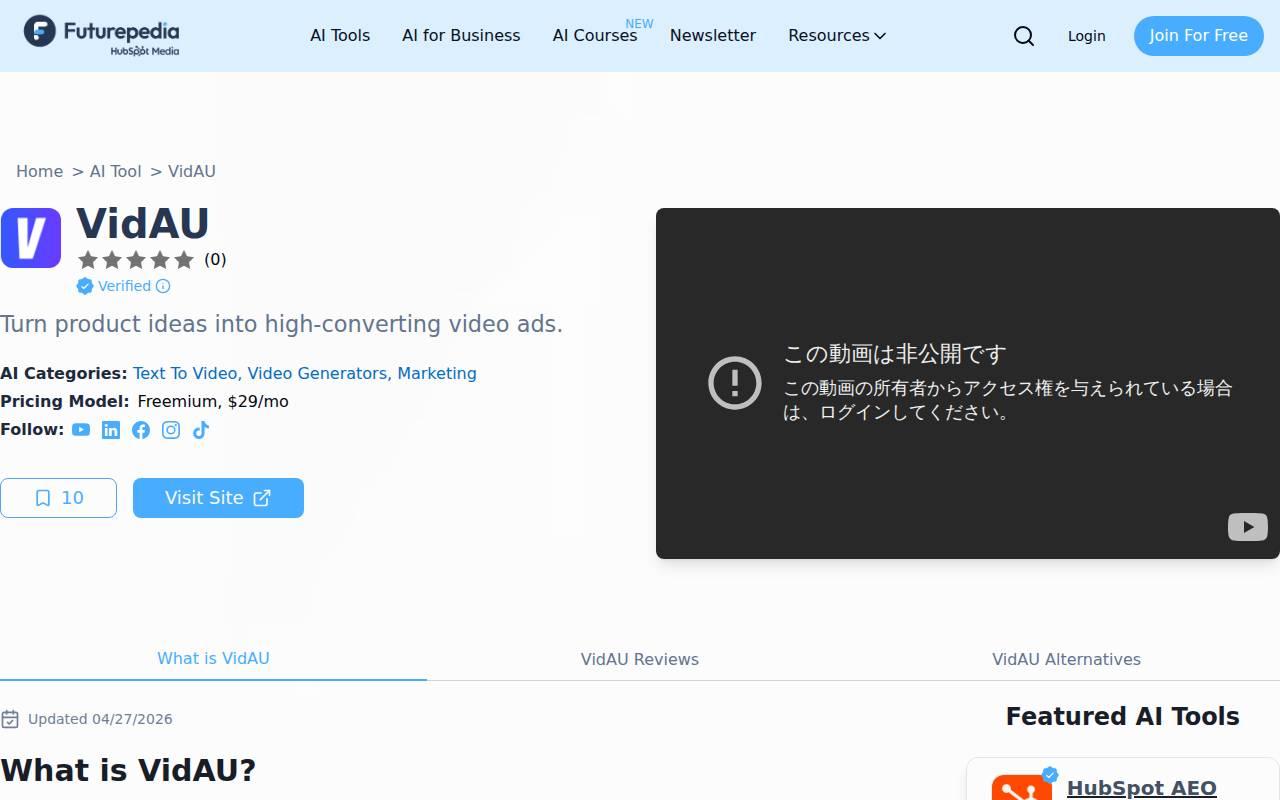1280x800 pixels.
Task: Open the Text To Video category
Action: (x=185, y=373)
